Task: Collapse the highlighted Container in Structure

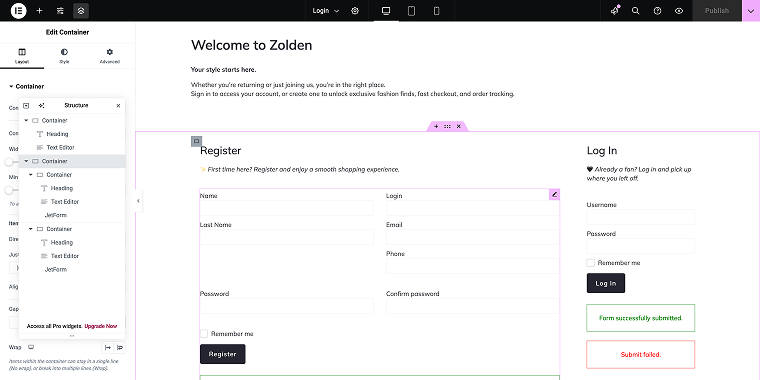Action: [x=26, y=161]
